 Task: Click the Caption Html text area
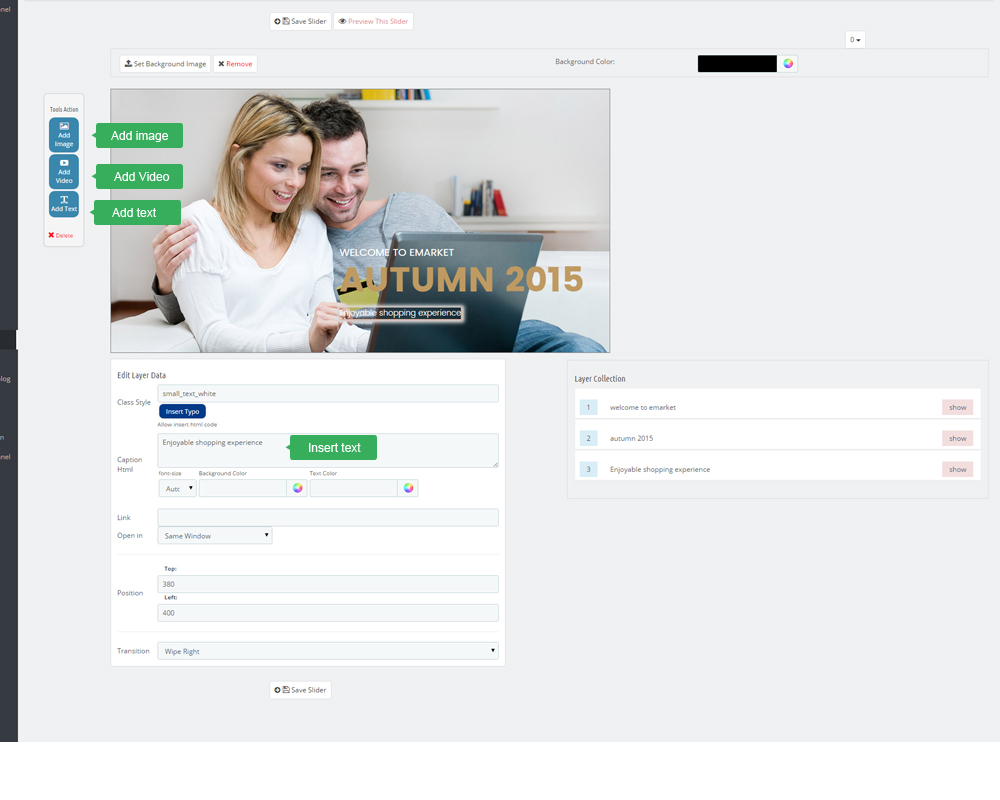click(x=328, y=450)
